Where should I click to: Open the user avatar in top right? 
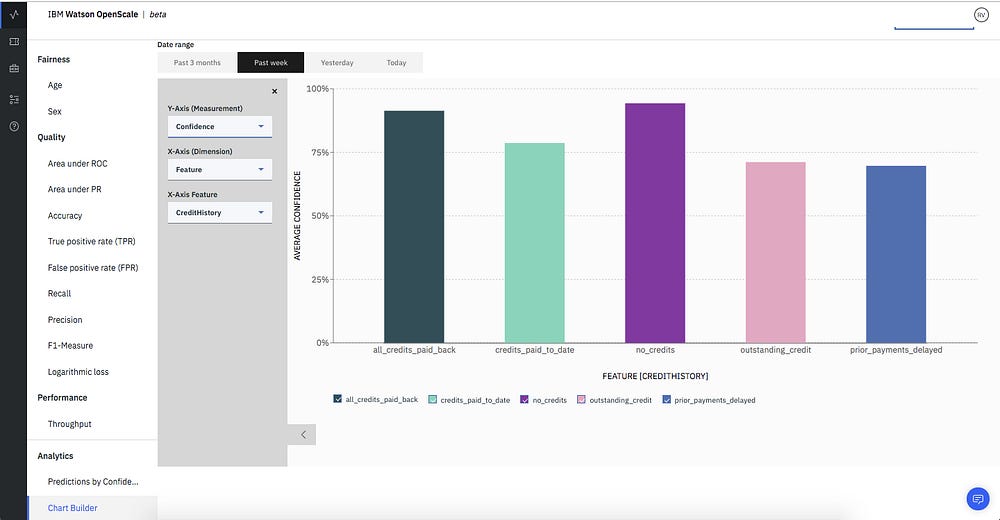coord(981,15)
